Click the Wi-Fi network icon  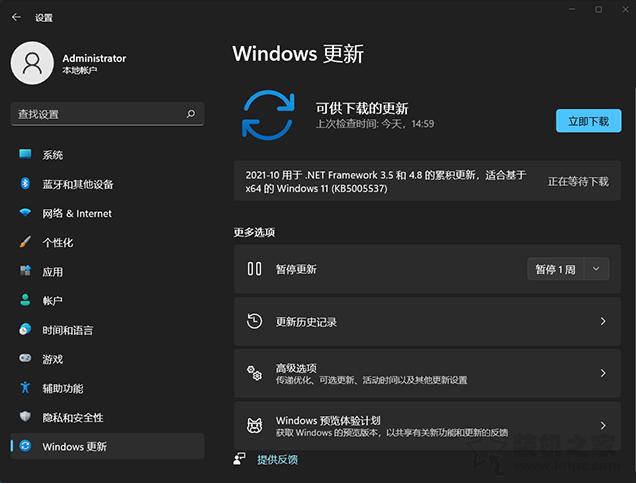pyautogui.click(x=25, y=213)
